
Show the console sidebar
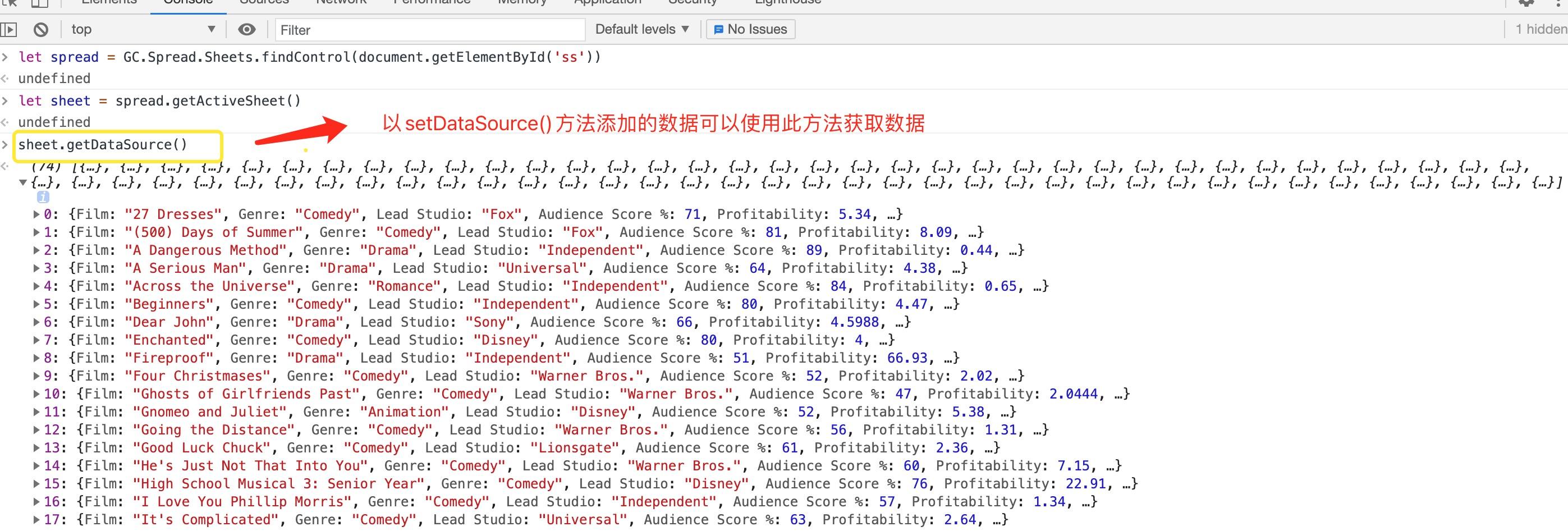[9, 29]
